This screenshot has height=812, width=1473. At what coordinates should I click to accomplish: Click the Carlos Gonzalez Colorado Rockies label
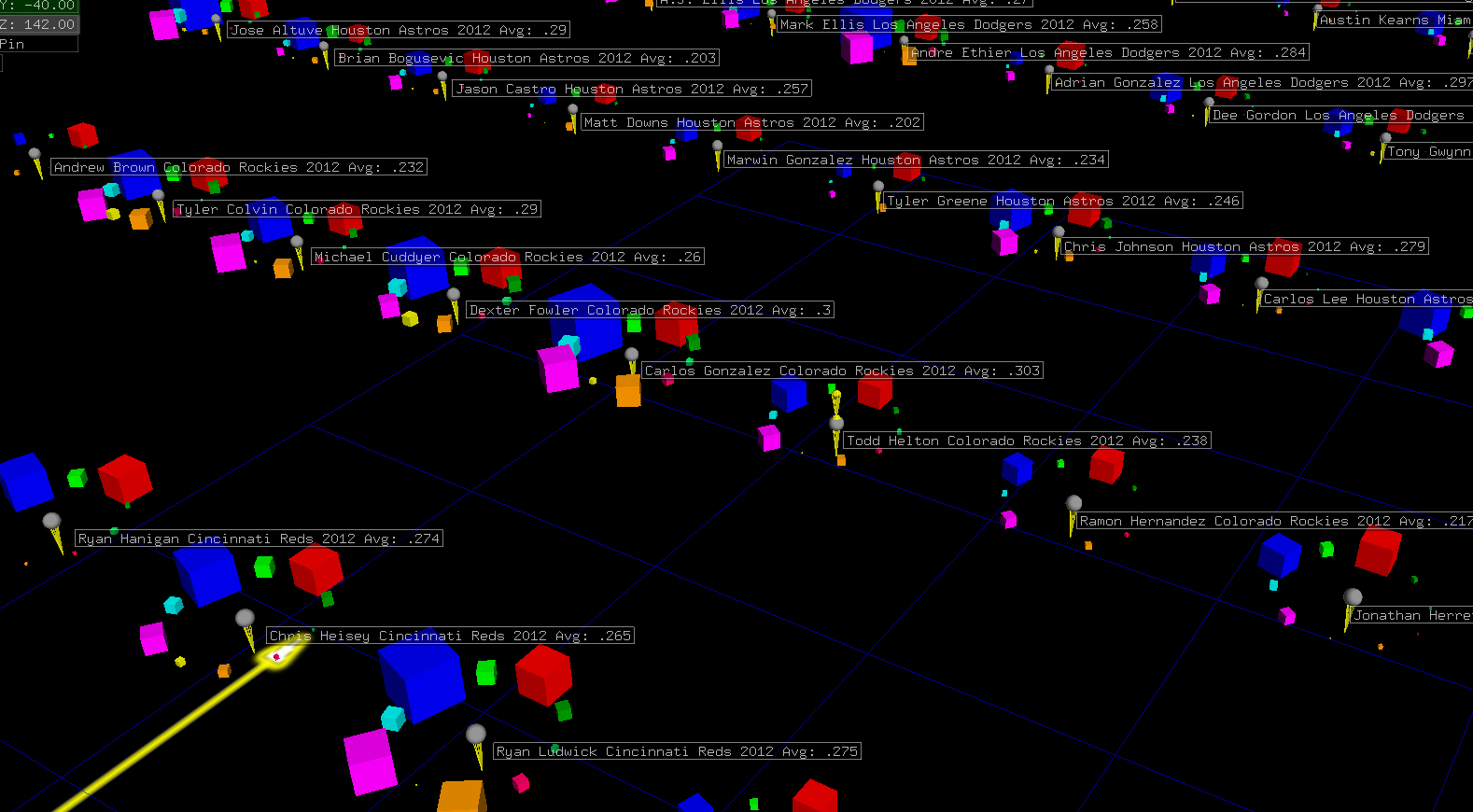coord(842,371)
